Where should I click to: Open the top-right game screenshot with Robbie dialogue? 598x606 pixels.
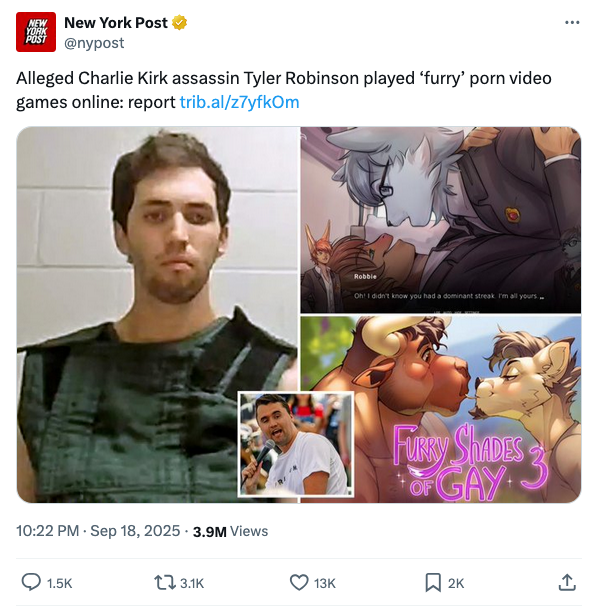(x=441, y=220)
